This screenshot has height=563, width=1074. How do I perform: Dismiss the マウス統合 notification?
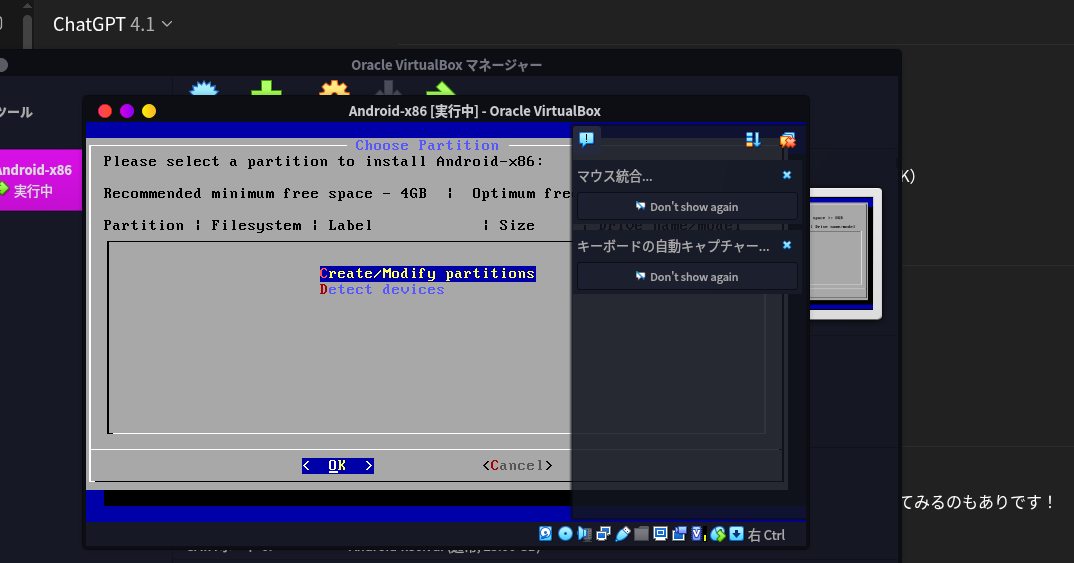click(x=787, y=175)
